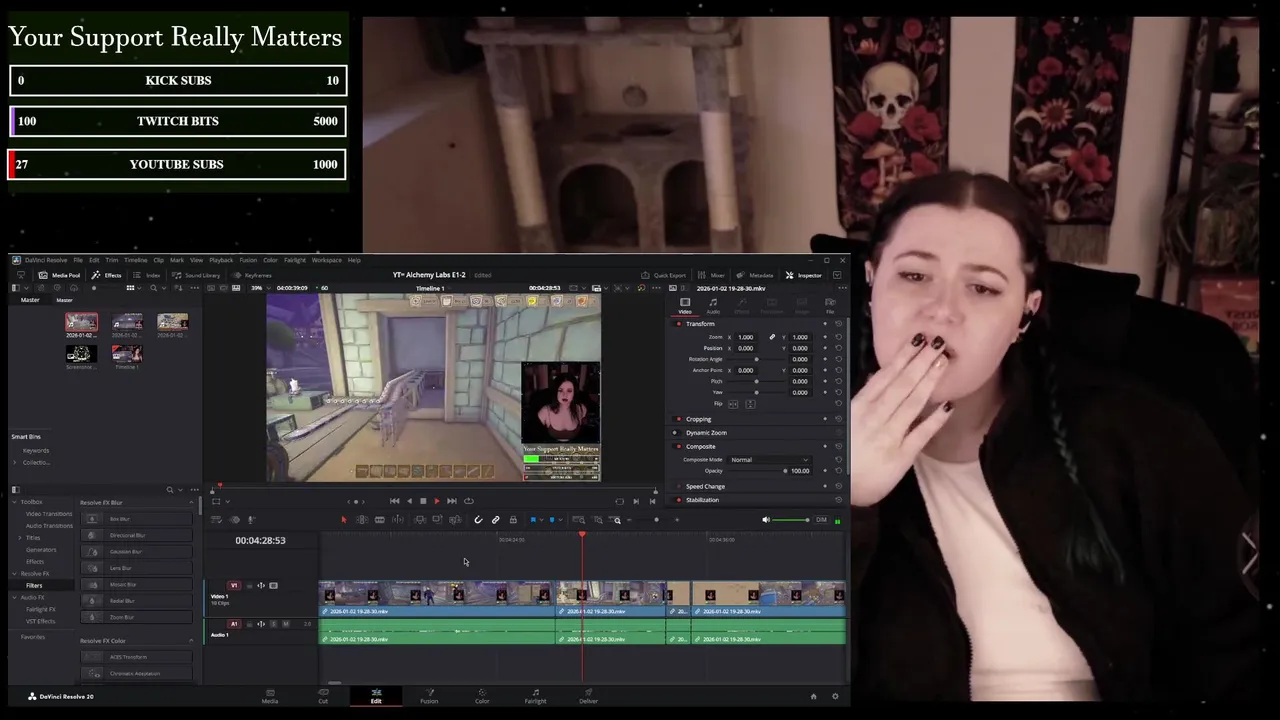
Task: Open the Playback menu
Action: point(221,260)
